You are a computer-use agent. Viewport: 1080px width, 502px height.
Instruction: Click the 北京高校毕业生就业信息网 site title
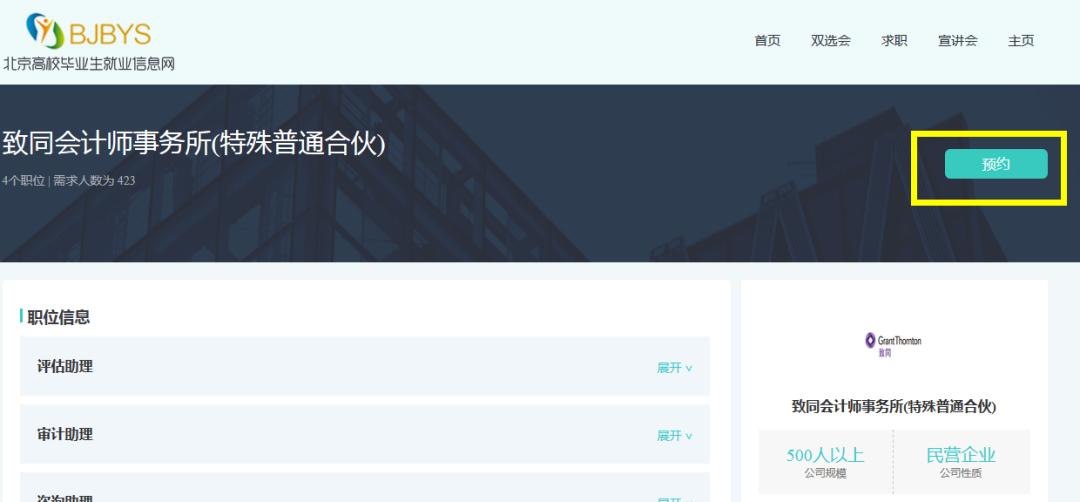[89, 64]
